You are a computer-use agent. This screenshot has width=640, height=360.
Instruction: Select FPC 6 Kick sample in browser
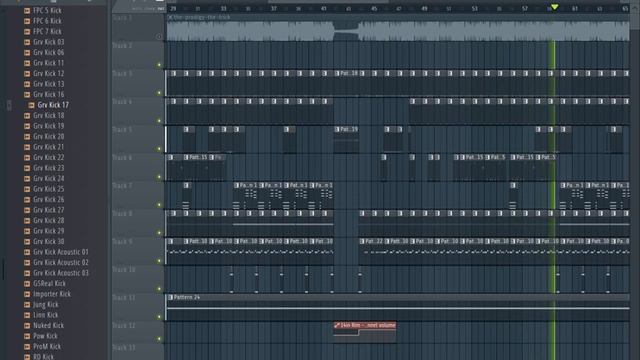coord(47,21)
